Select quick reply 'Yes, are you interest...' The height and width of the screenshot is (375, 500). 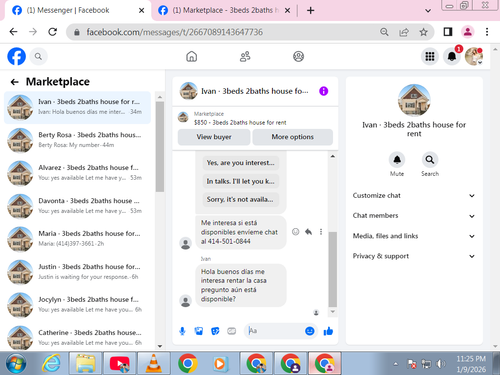240,163
